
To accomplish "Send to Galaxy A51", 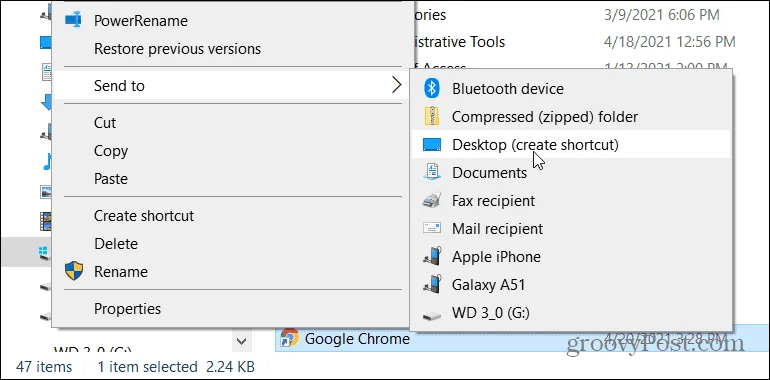I will coord(489,285).
